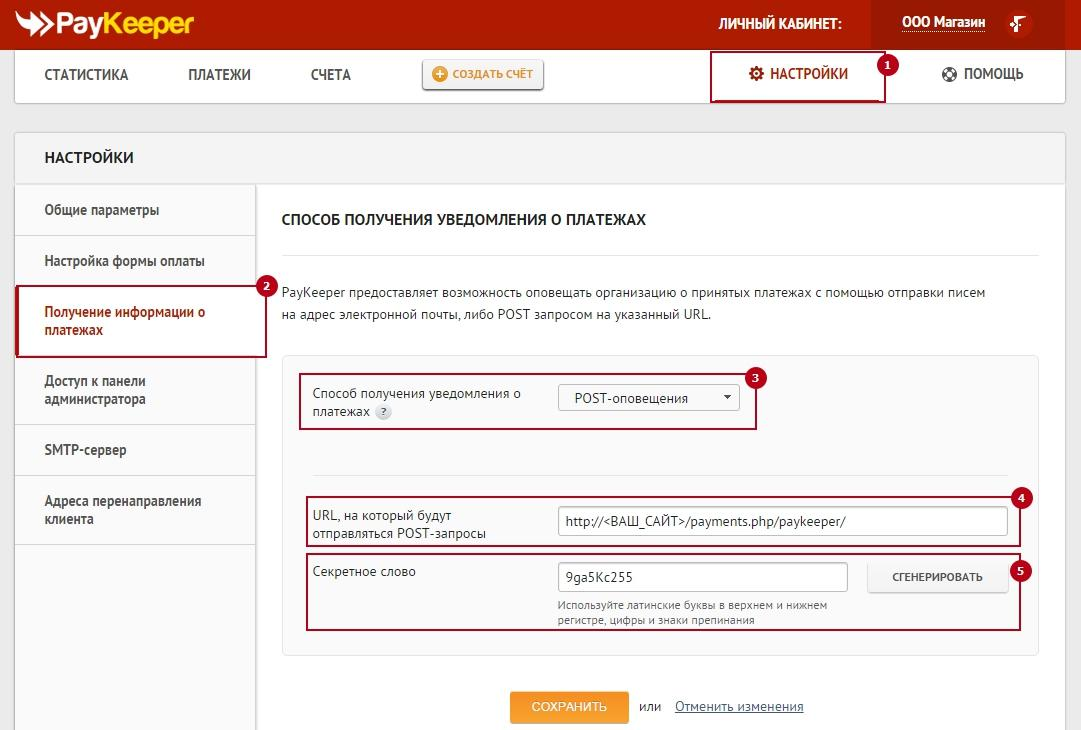Select Общие параметры in the sidebar
1081x730 pixels.
tap(102, 210)
